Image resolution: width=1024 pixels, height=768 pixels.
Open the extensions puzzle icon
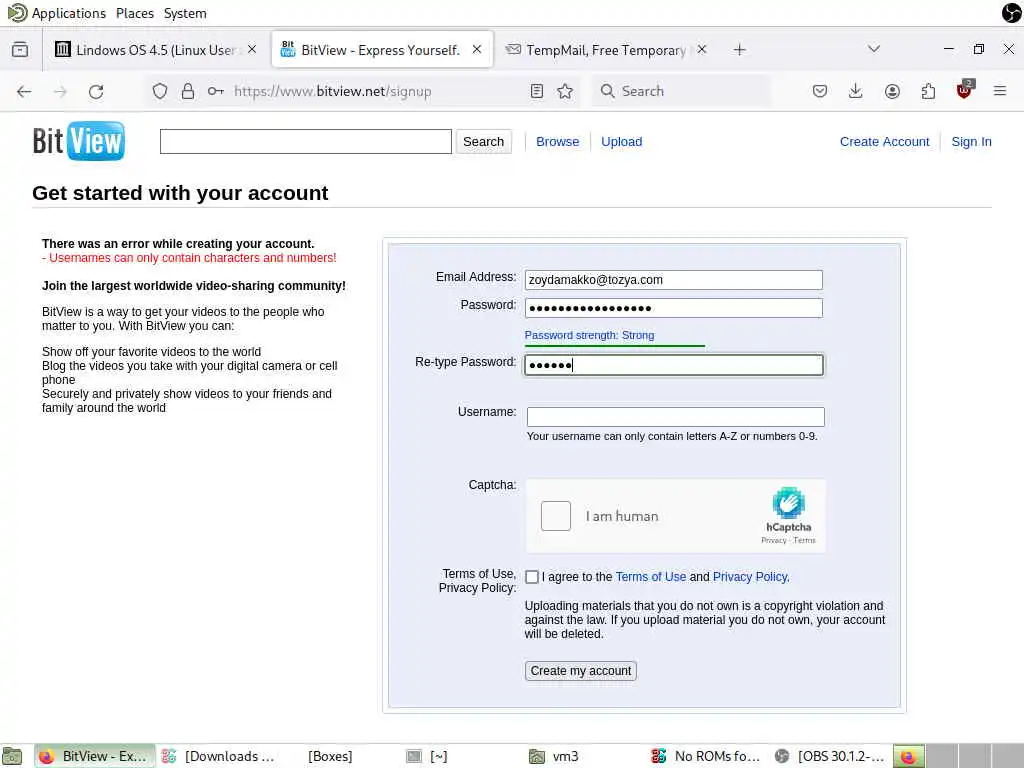point(928,91)
